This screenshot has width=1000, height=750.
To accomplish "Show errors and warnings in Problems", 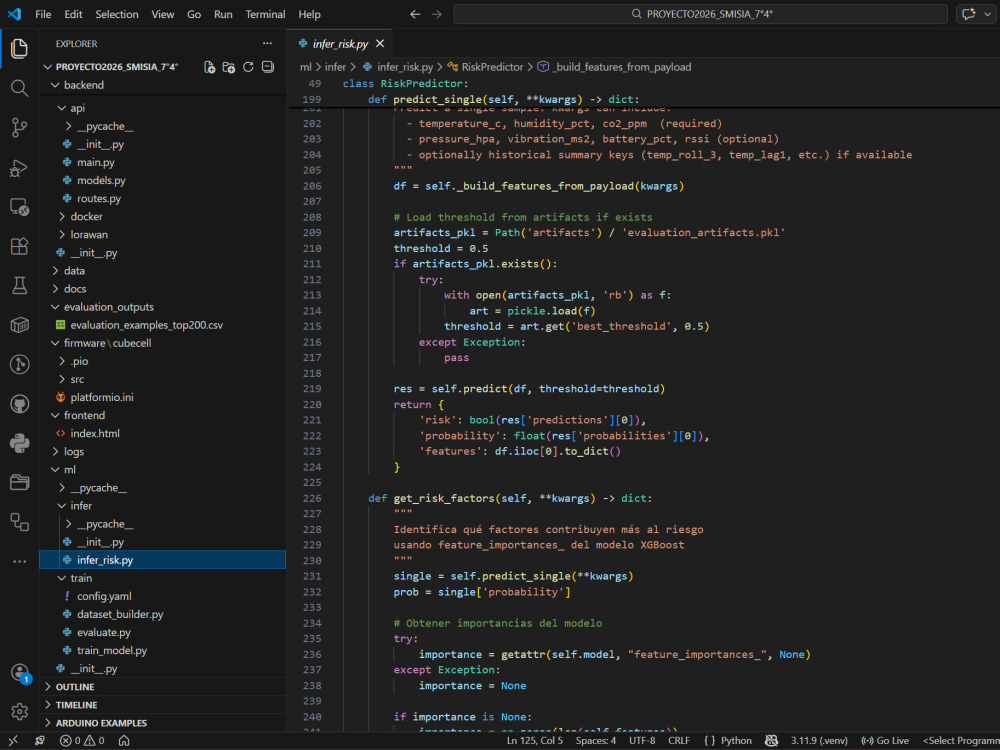I will (82, 740).
